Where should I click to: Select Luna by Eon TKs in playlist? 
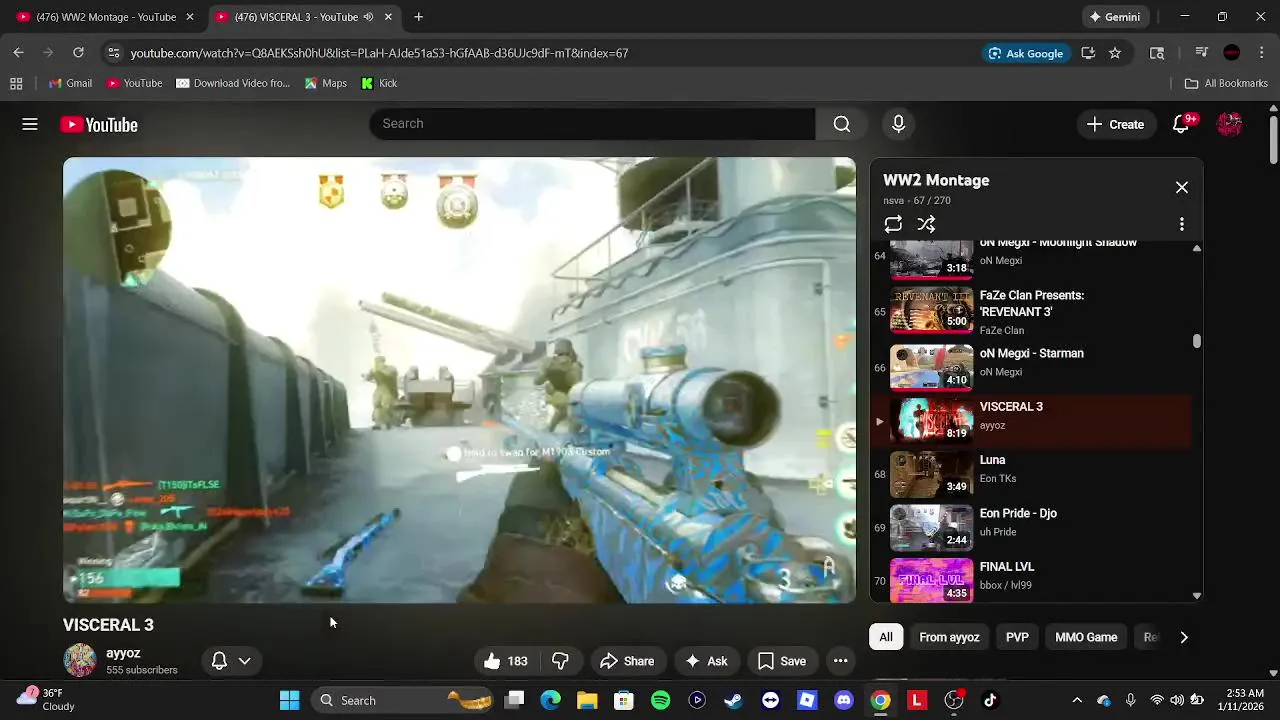[1030, 474]
